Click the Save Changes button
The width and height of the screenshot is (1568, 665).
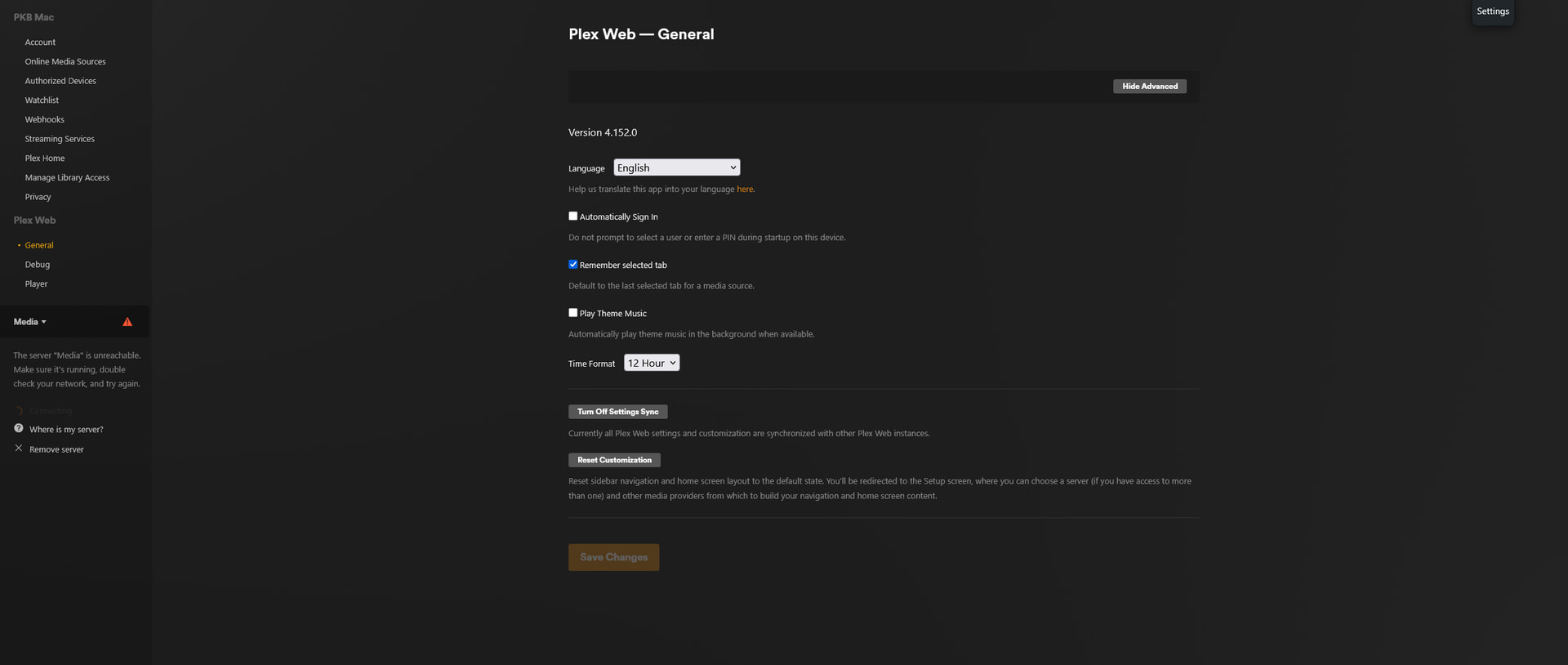tap(614, 557)
